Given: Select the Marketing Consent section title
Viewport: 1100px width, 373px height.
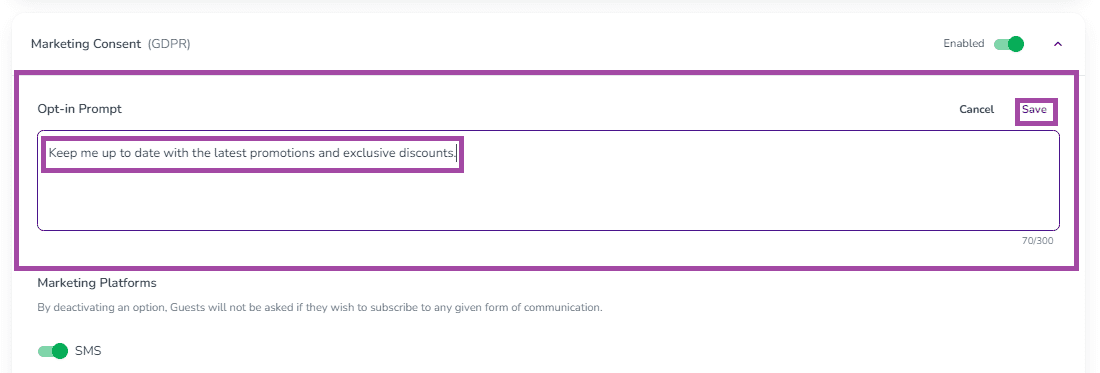Looking at the screenshot, I should (87, 44).
